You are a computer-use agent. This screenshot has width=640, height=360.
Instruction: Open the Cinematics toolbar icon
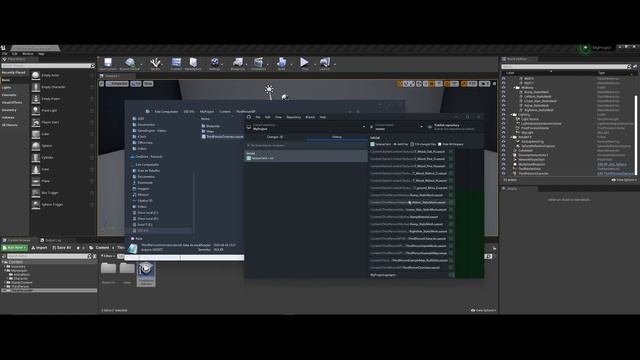[258, 63]
